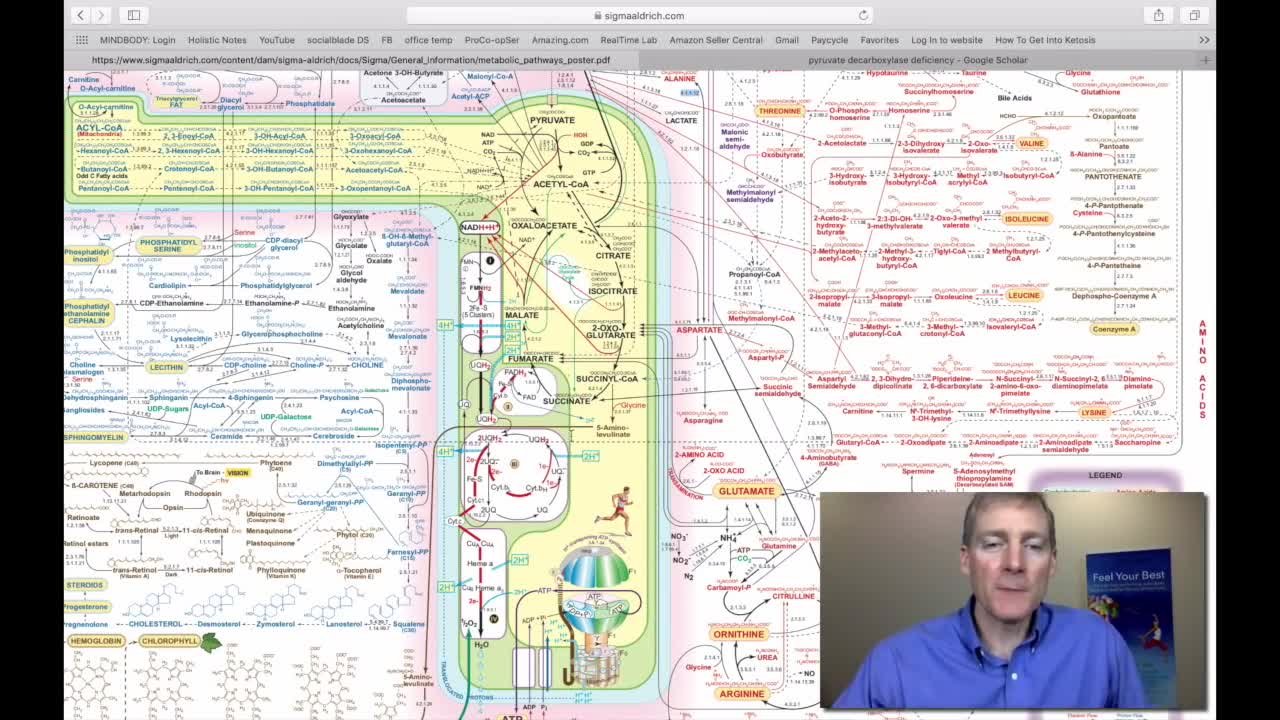Image resolution: width=1280 pixels, height=720 pixels.
Task: Open Holistic Notes bookmark
Action: 217,40
